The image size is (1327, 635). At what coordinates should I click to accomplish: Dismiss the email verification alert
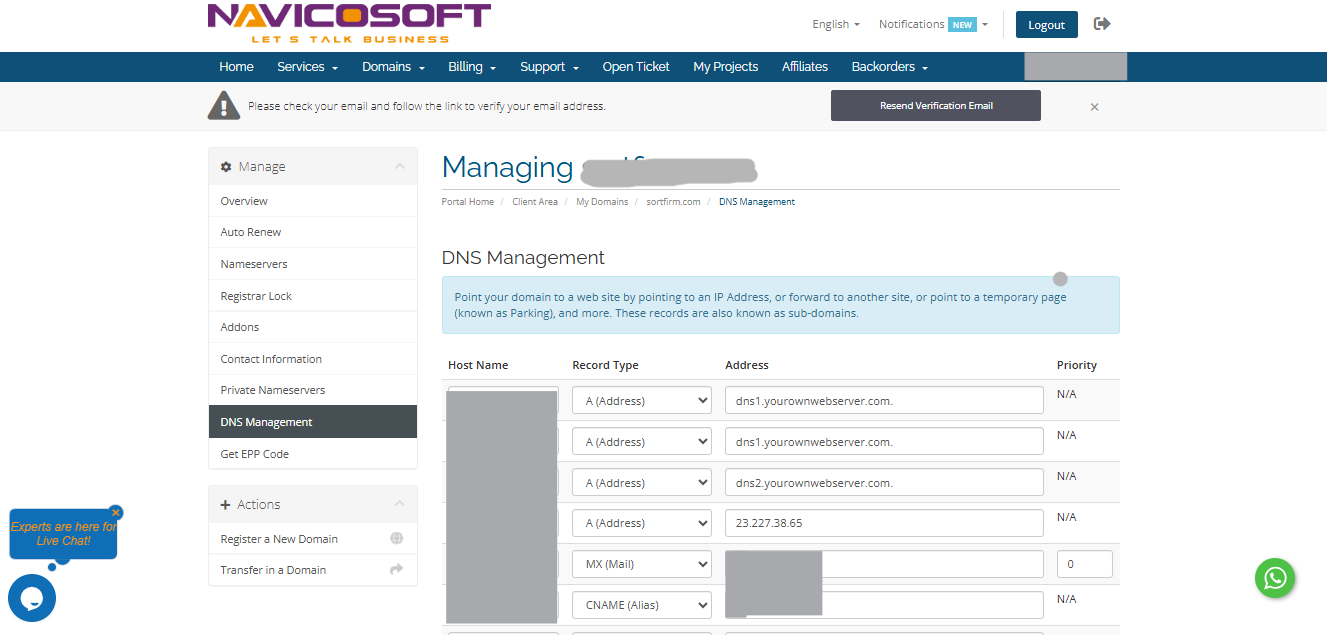pyautogui.click(x=1094, y=107)
